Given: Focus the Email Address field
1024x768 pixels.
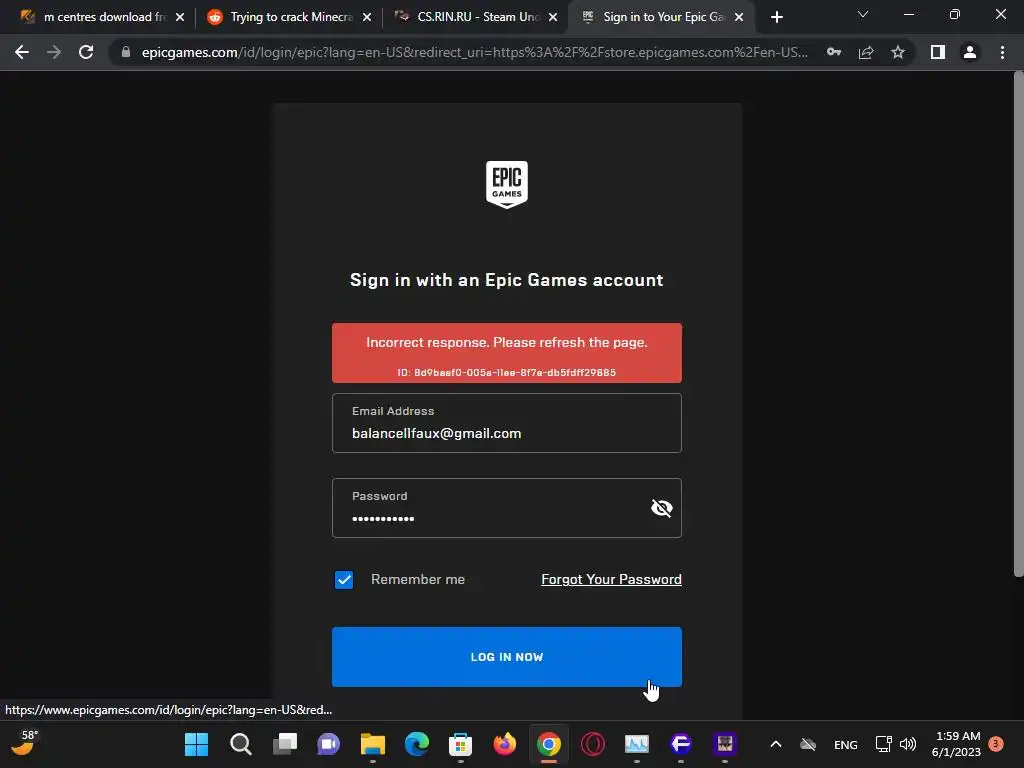Looking at the screenshot, I should [507, 423].
